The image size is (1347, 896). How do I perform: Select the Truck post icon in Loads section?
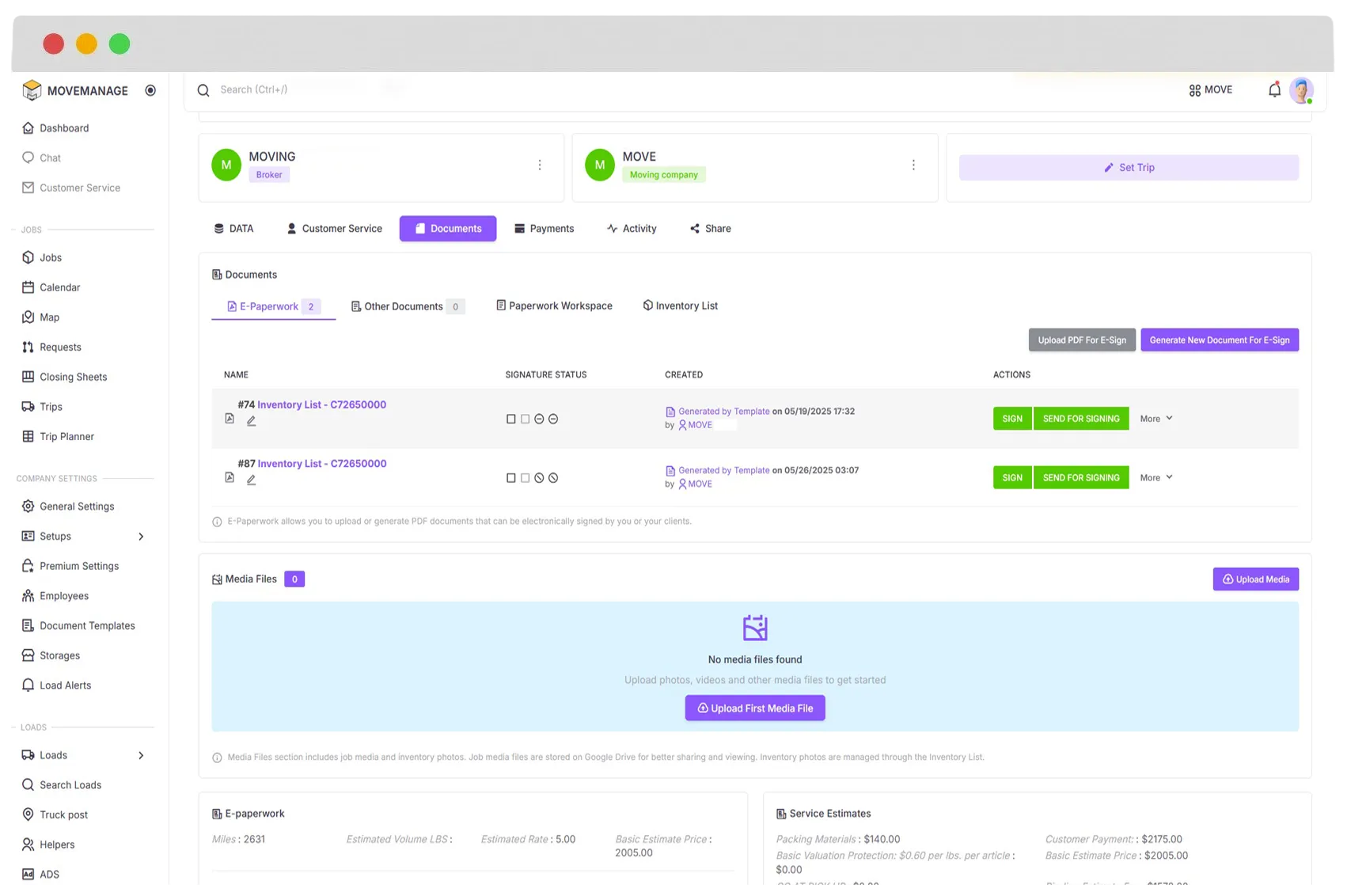[28, 814]
